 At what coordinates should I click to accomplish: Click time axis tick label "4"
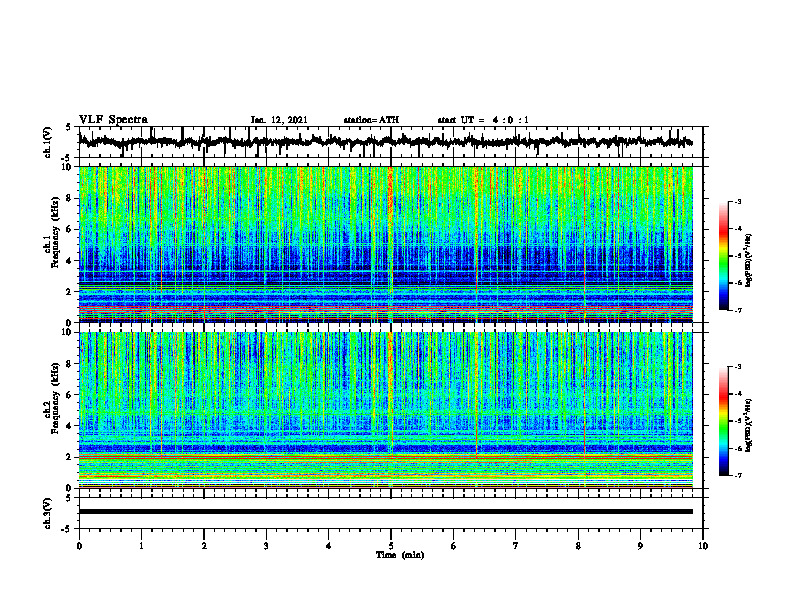coord(328,546)
